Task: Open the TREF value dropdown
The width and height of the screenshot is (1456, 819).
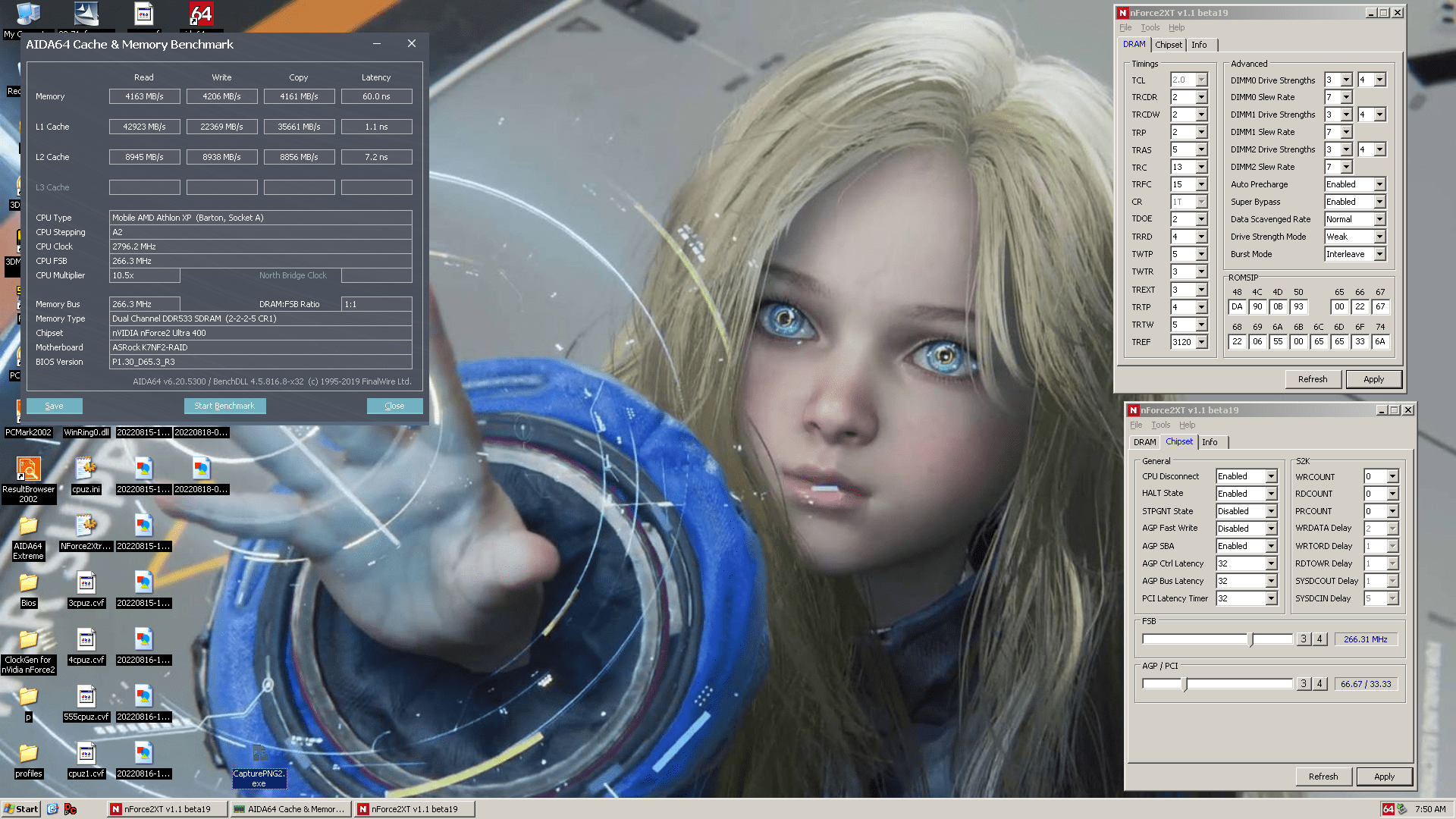Action: pyautogui.click(x=1201, y=342)
